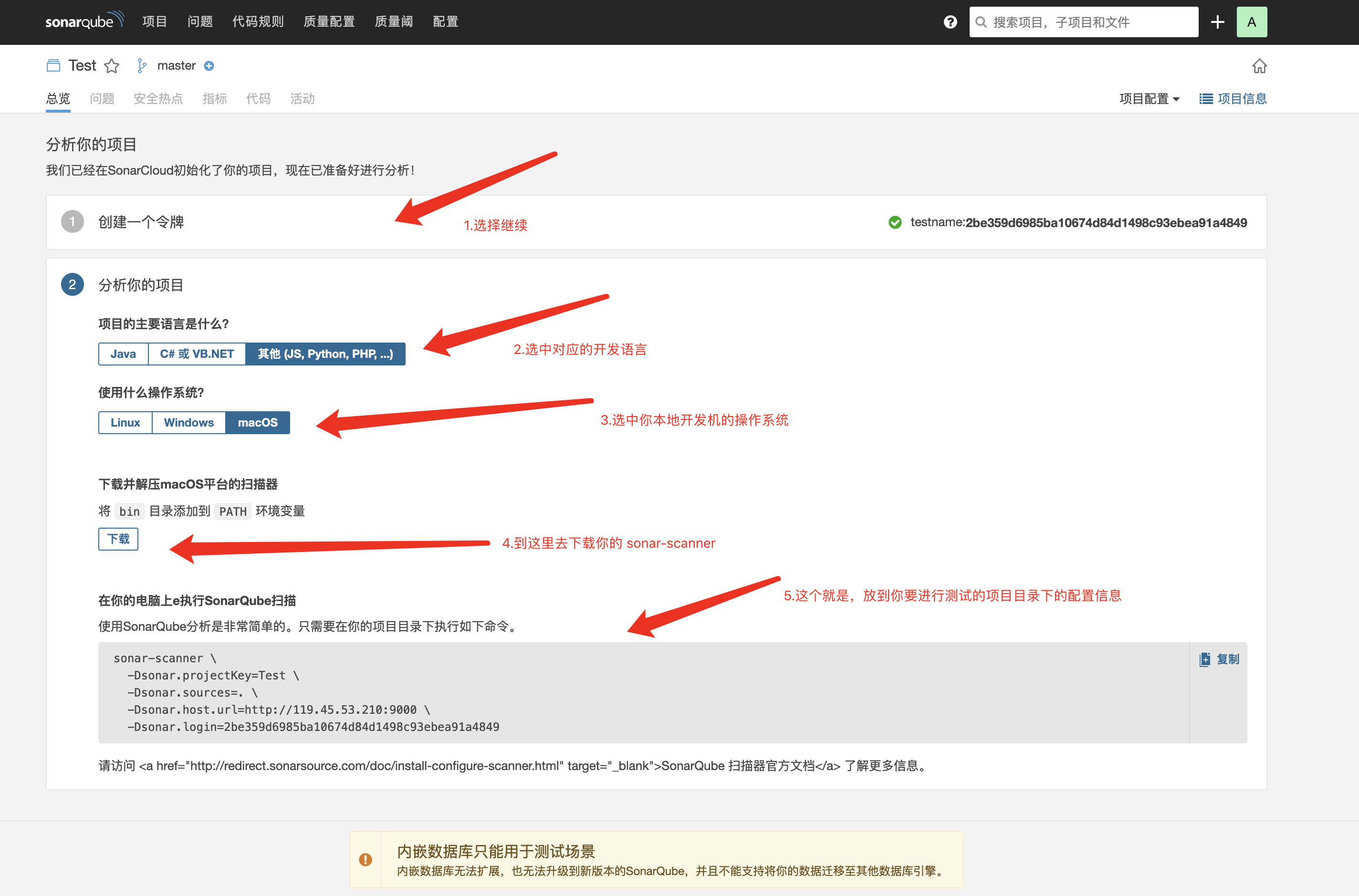Click the copy icon next to 复制
This screenshot has width=1359, height=896.
click(1205, 659)
